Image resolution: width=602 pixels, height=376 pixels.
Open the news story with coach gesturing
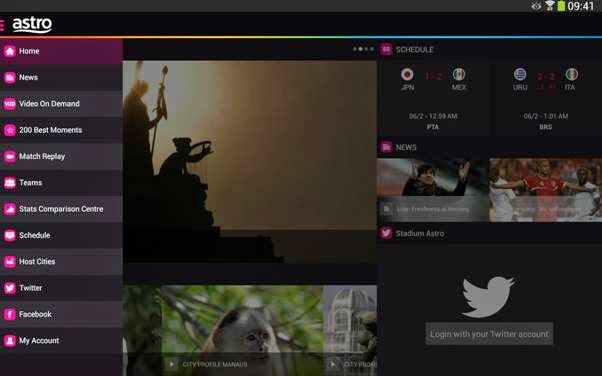[x=433, y=190]
